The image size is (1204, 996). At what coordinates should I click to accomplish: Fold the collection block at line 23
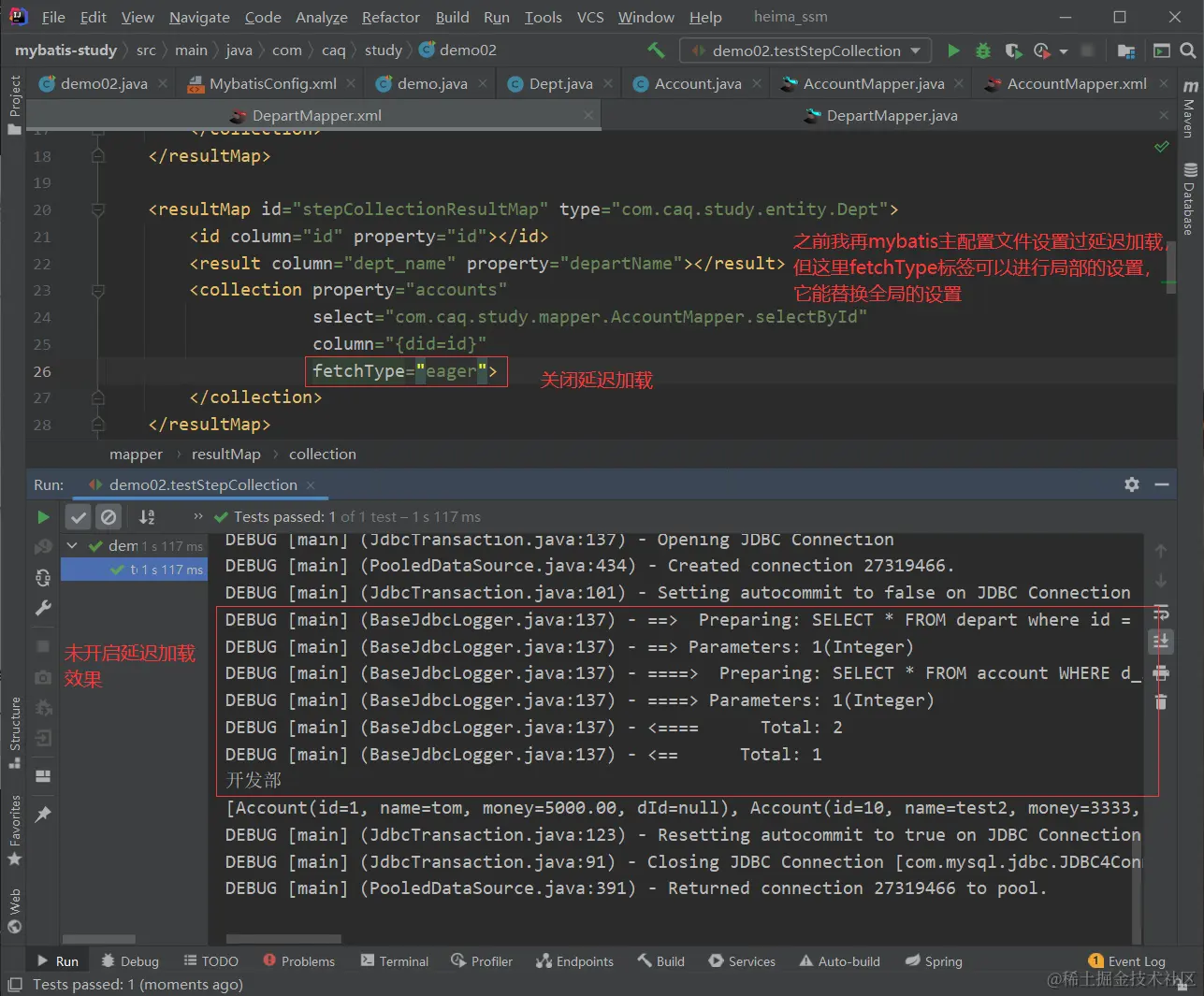tap(97, 290)
